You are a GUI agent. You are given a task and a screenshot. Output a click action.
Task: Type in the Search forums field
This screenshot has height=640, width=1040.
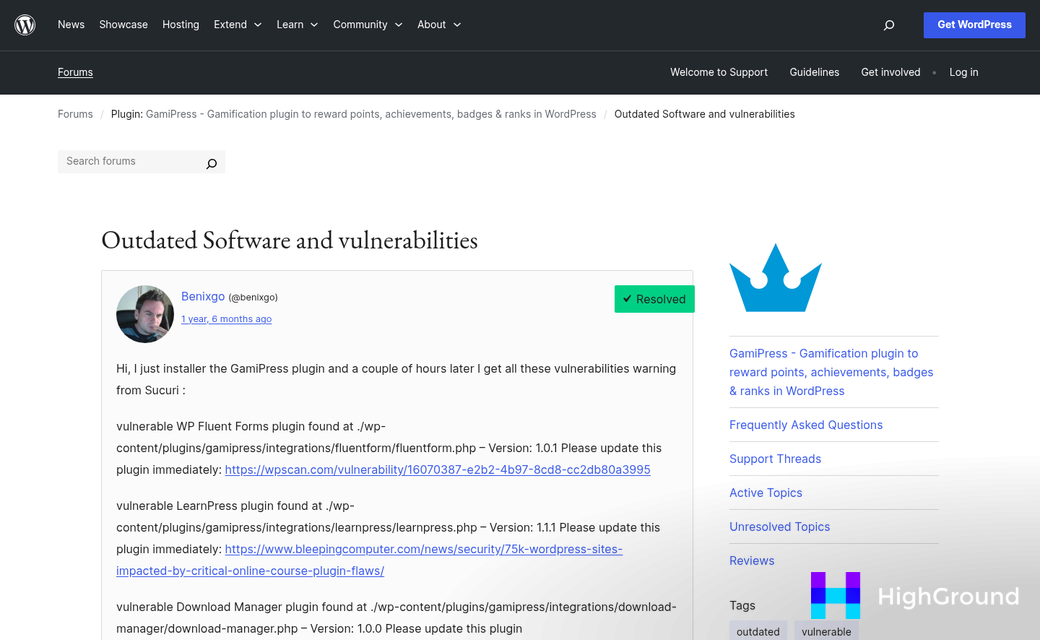(x=130, y=161)
